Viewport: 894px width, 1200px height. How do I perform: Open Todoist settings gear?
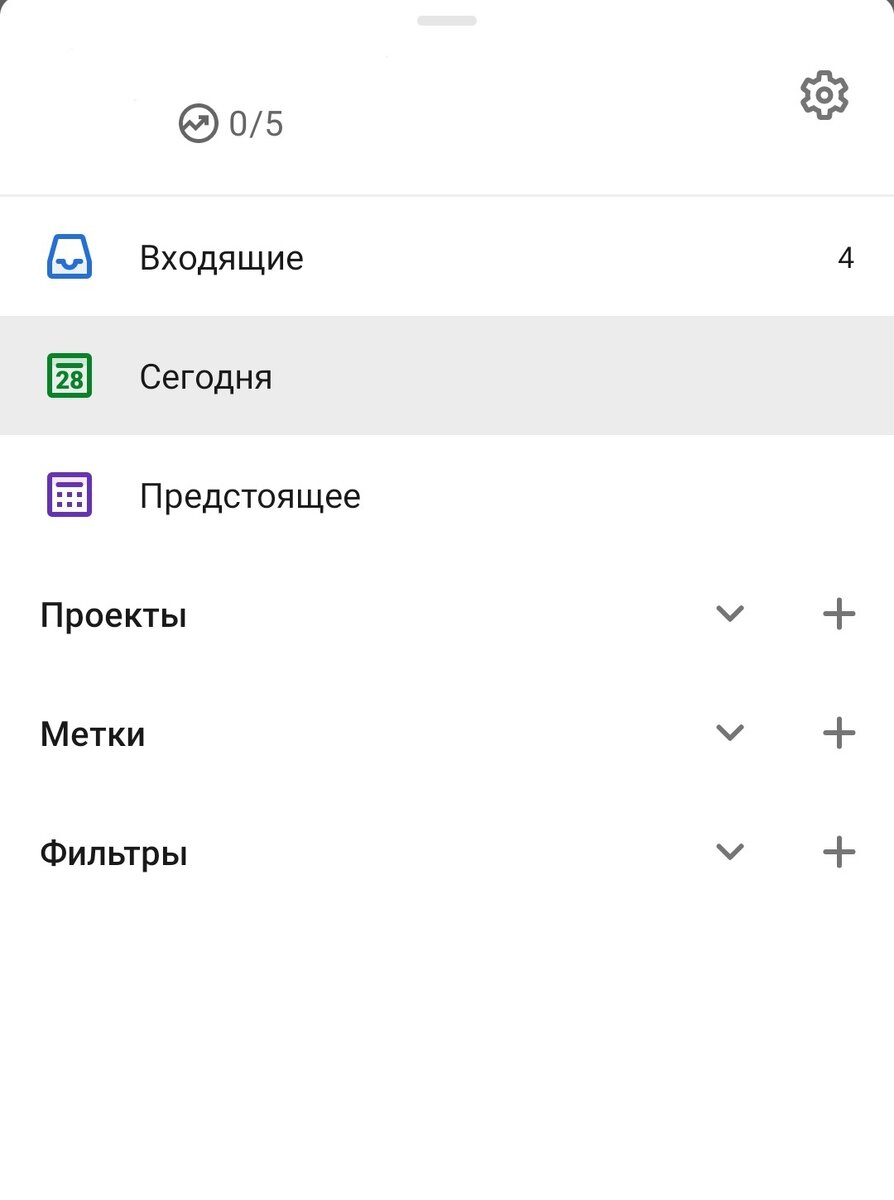(823, 95)
